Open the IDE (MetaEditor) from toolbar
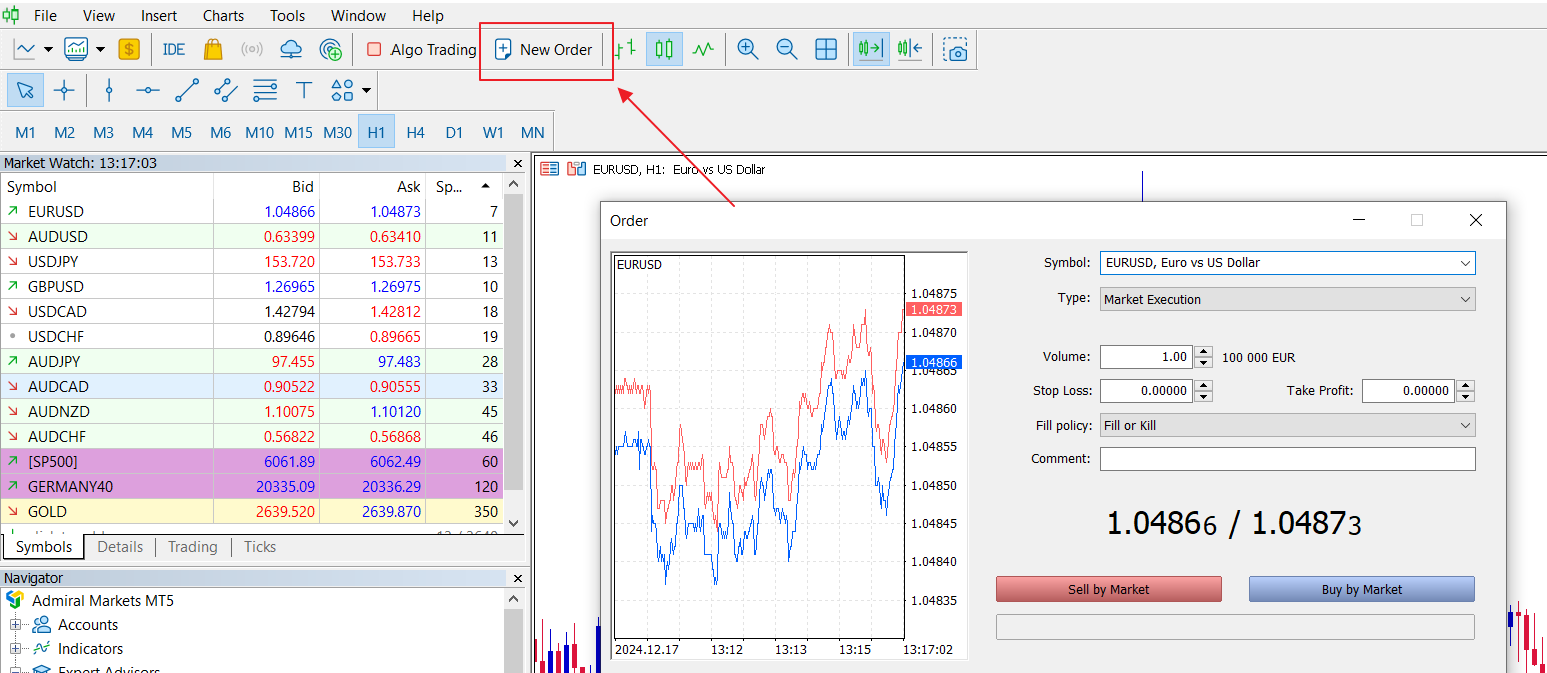 174,49
